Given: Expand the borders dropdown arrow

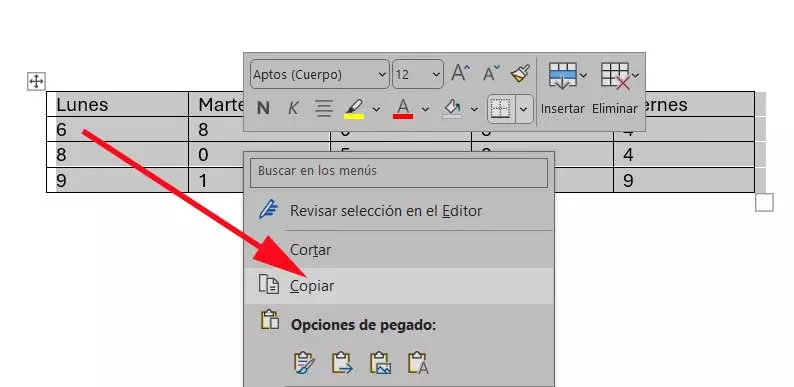Looking at the screenshot, I should click(524, 108).
